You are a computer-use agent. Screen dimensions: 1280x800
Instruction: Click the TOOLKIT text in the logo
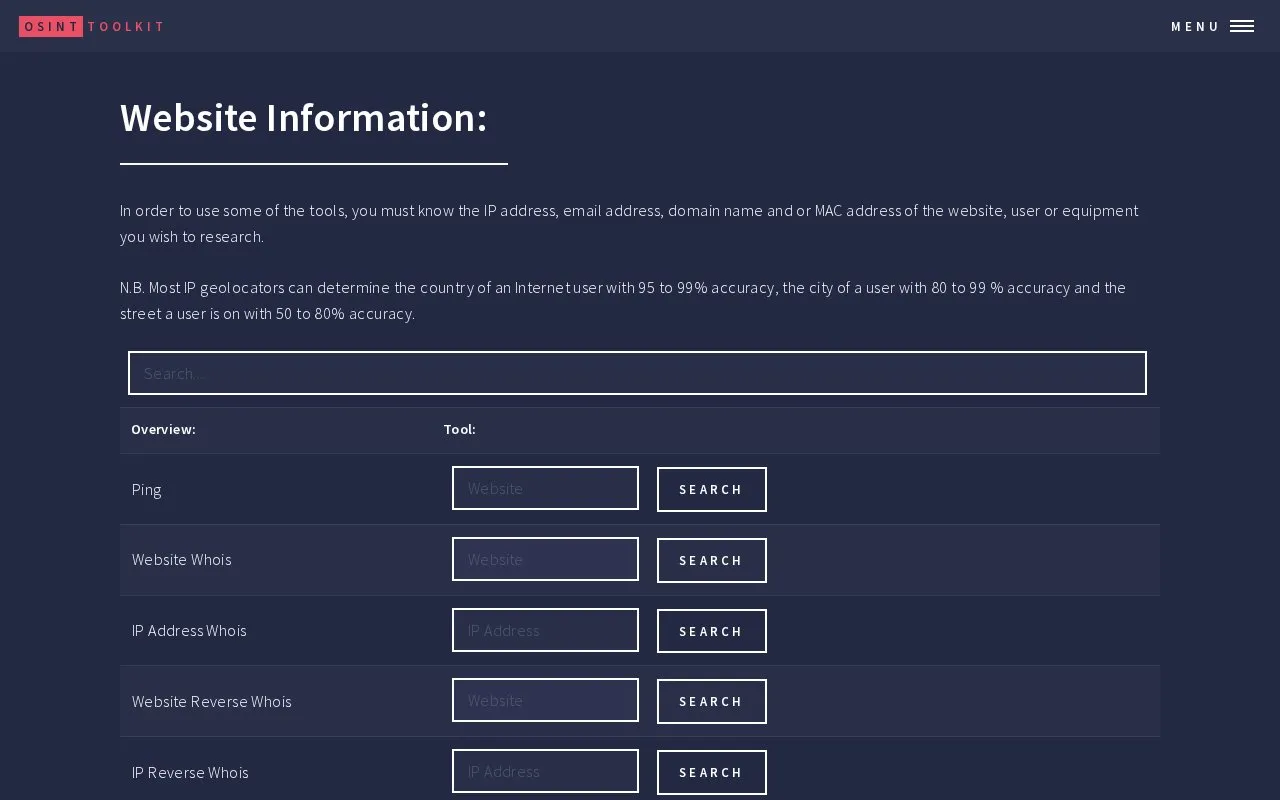[x=126, y=27]
